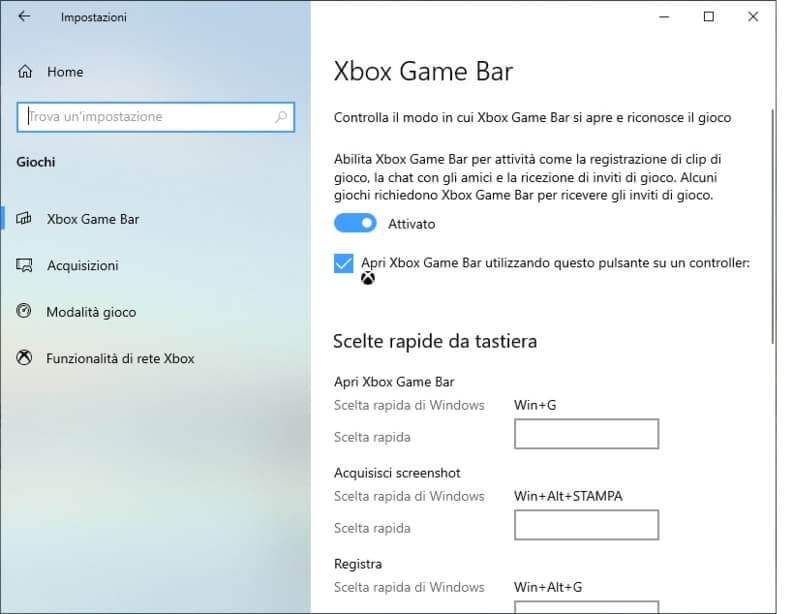Click the vertical scrollbar of the settings page
This screenshot has height=614, width=793.
tap(772, 226)
